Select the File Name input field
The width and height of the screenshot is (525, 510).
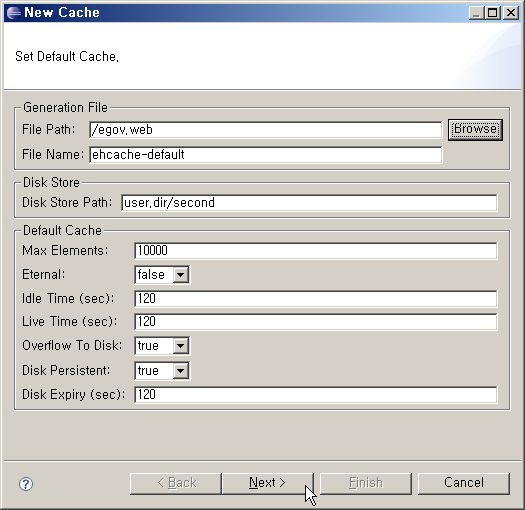pyautogui.click(x=266, y=155)
